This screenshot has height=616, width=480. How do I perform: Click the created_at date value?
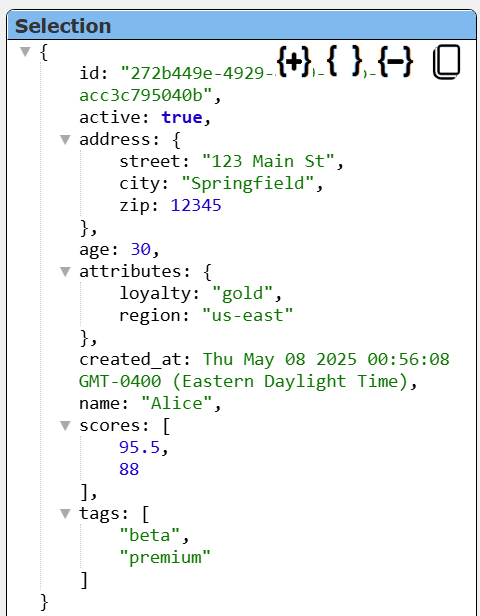(264, 370)
